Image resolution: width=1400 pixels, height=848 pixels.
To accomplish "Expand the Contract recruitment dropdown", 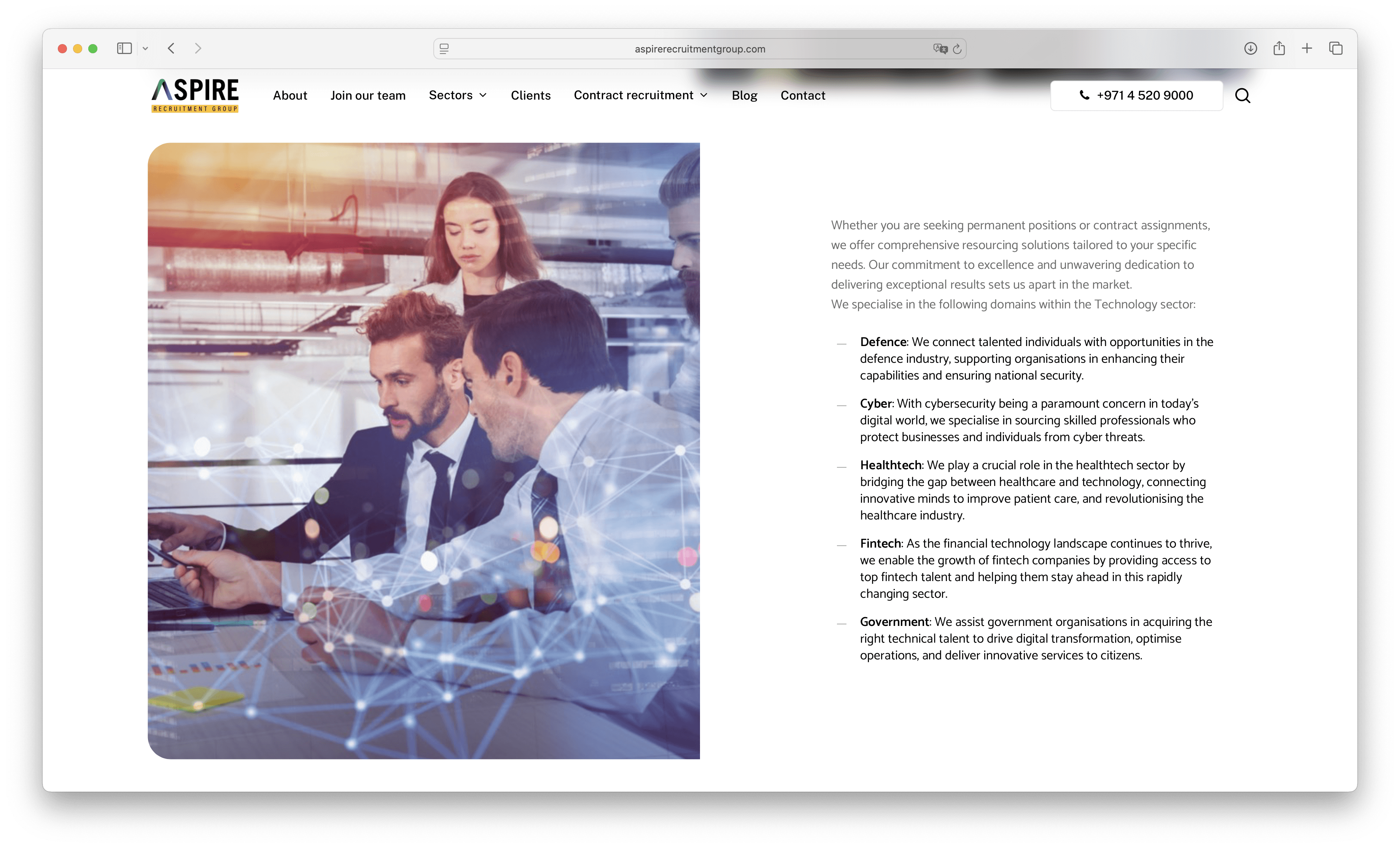I will (640, 95).
